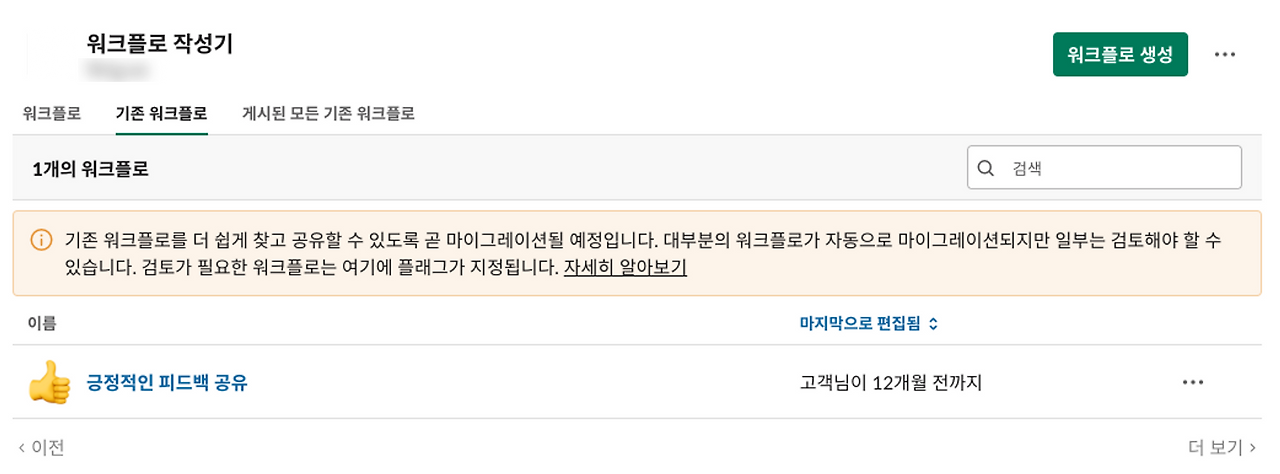Open the 긍정적인 피드백 공유 workflow
This screenshot has width=1280, height=474.
point(167,382)
